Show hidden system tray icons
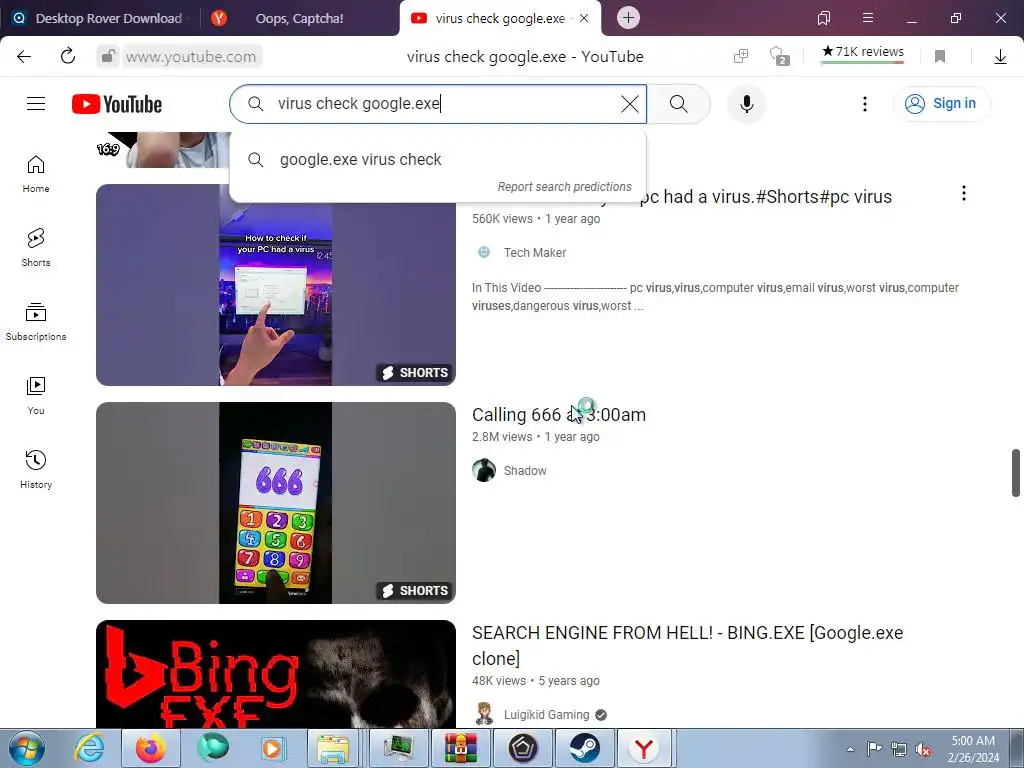The image size is (1024, 768). point(850,749)
